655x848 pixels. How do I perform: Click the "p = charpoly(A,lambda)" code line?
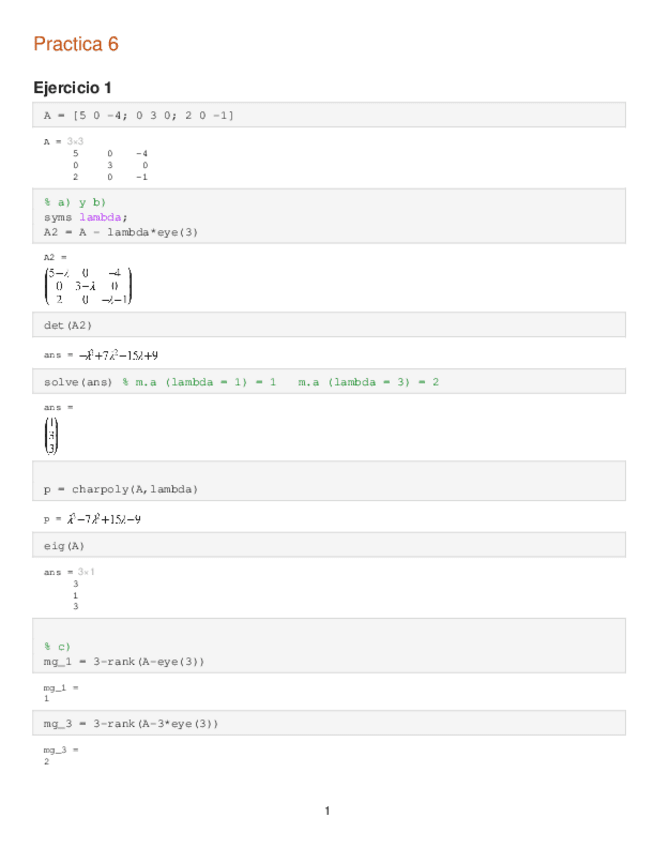(120, 489)
